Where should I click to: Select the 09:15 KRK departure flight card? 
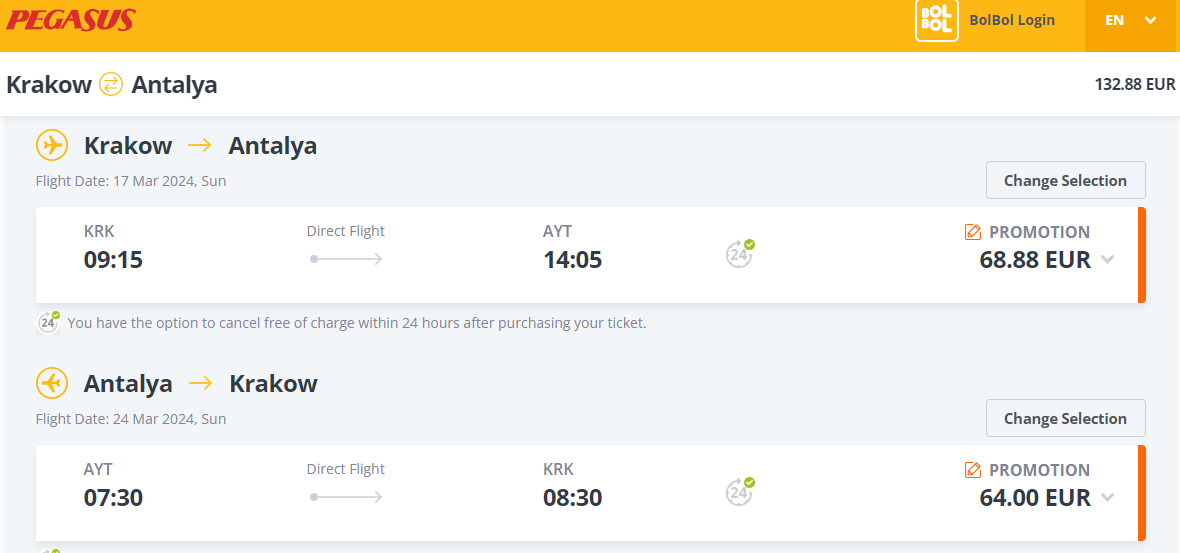point(591,255)
